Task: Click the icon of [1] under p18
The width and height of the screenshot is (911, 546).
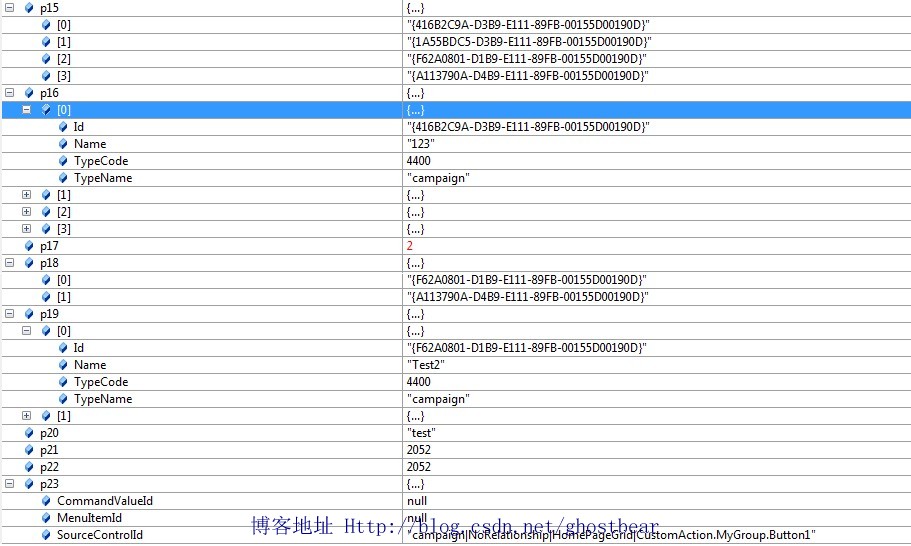Action: pos(46,297)
